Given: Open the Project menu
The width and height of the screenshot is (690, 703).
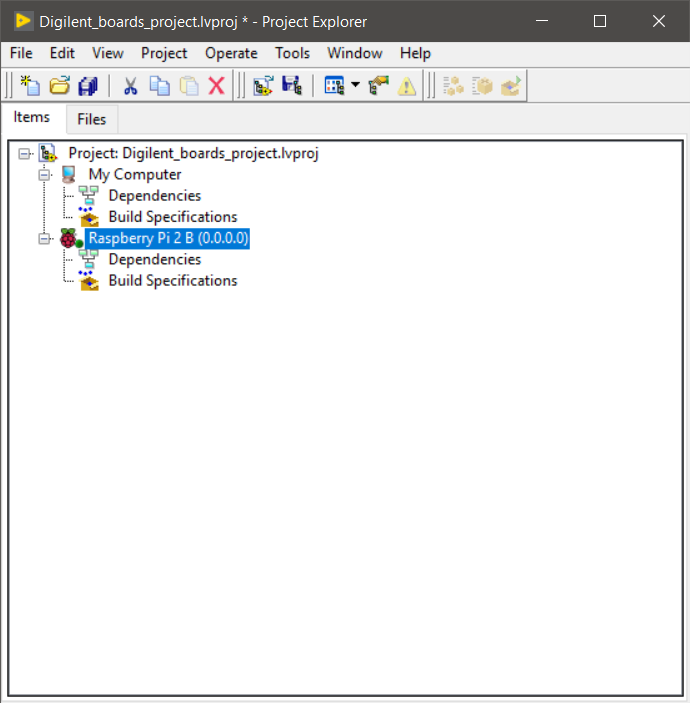Looking at the screenshot, I should pos(164,53).
